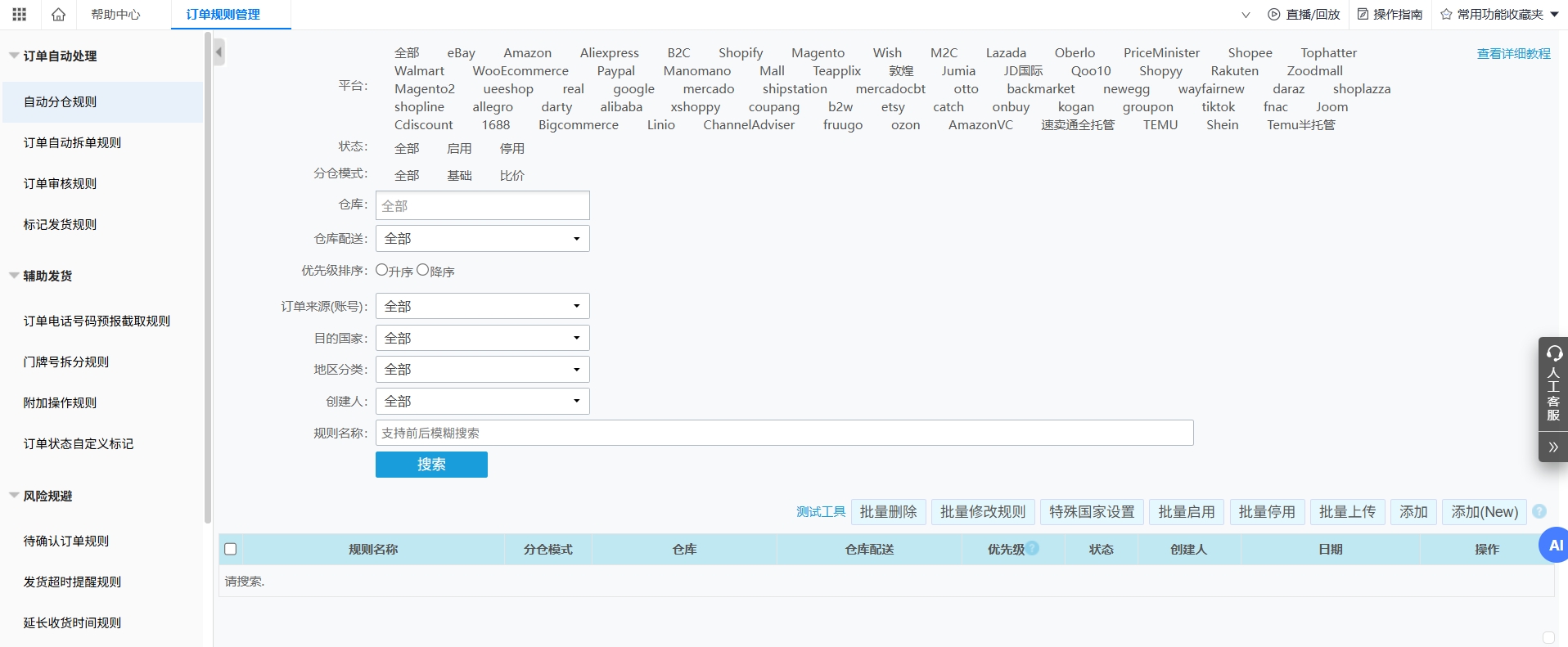Viewport: 1568px width, 647px height.
Task: Open 自动分仓规则 in the sidebar
Action: pos(102,102)
